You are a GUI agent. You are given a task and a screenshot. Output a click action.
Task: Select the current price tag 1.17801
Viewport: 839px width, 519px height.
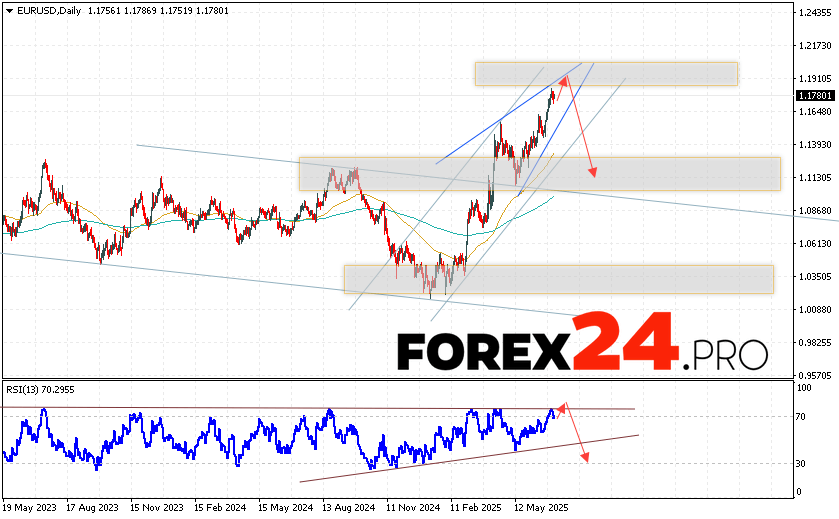point(815,95)
